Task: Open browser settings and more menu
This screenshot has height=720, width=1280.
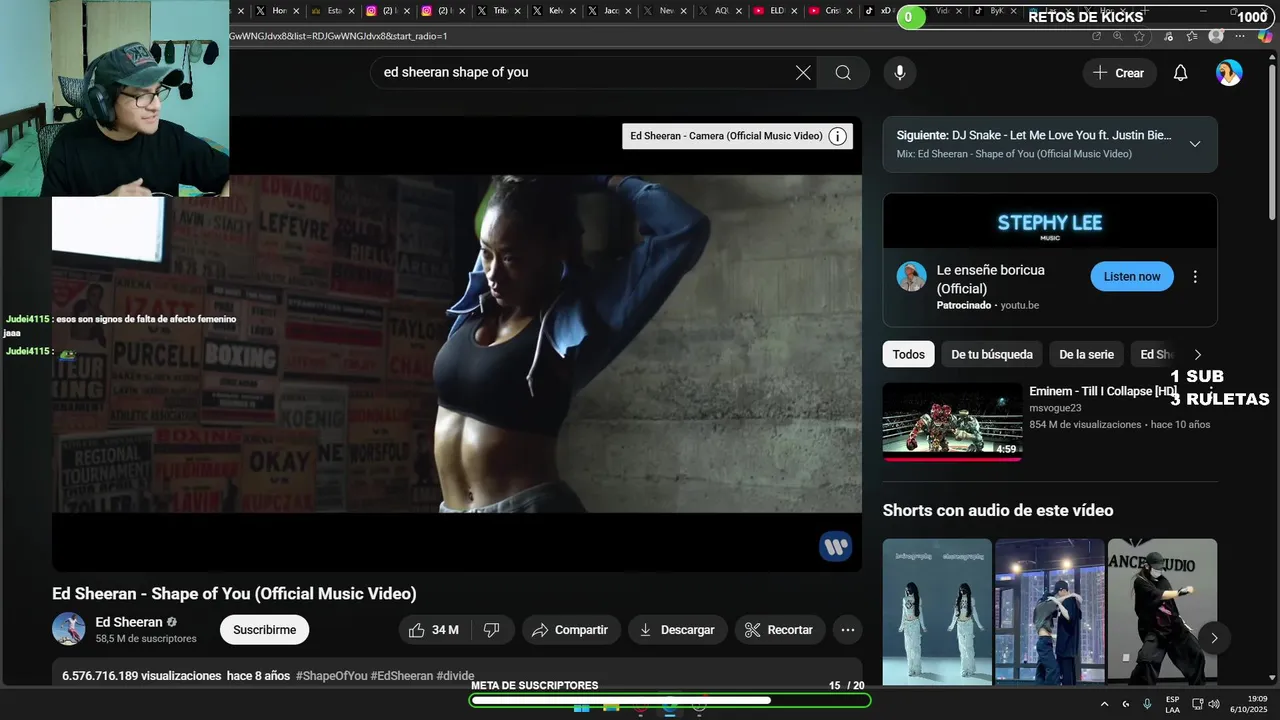Action: click(1240, 36)
